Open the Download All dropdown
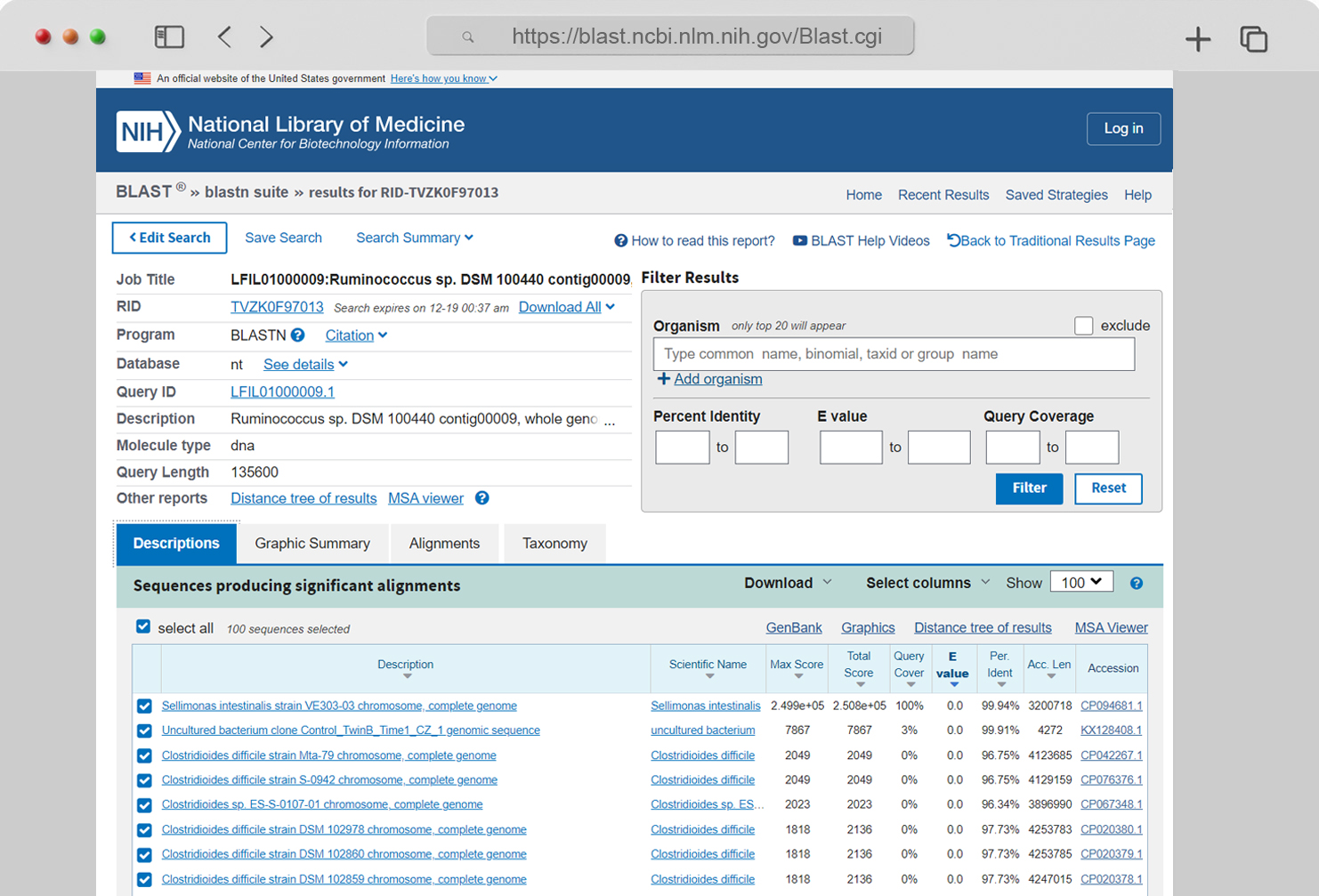 (567, 307)
